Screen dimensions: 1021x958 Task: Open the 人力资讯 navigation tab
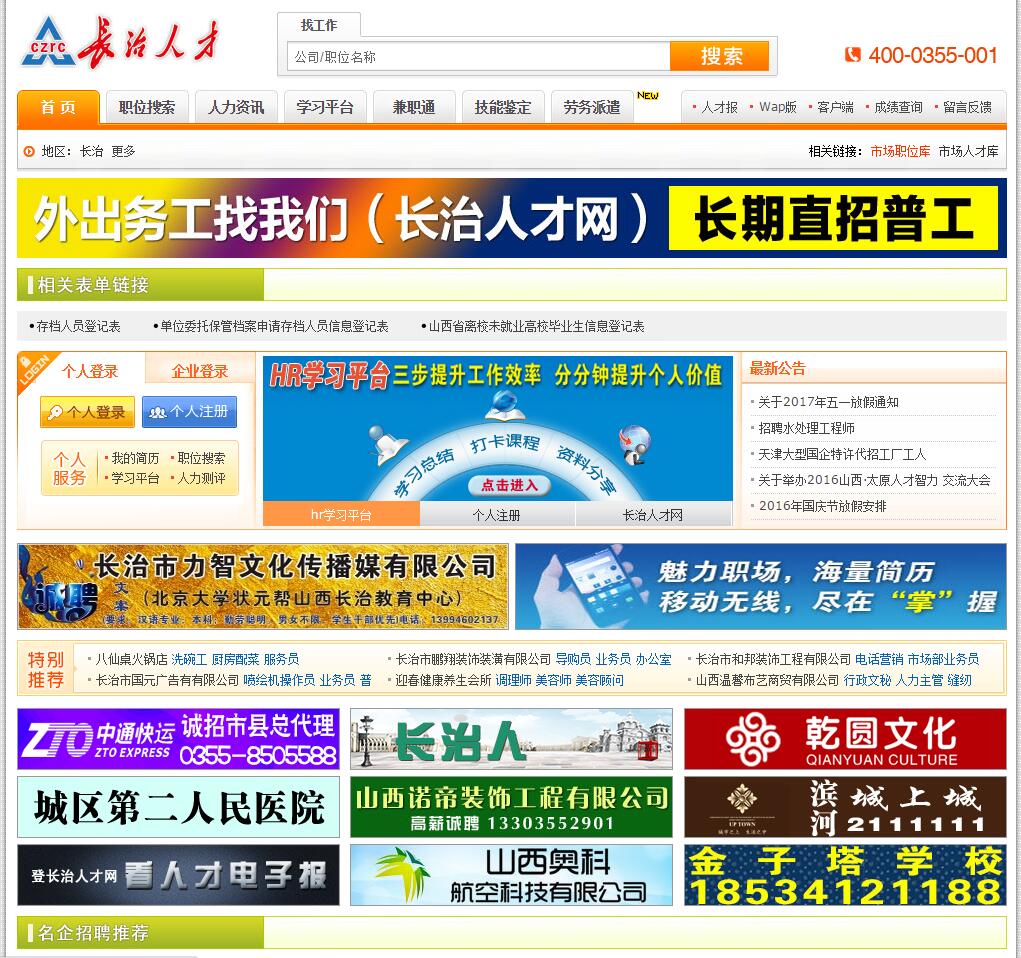point(236,107)
